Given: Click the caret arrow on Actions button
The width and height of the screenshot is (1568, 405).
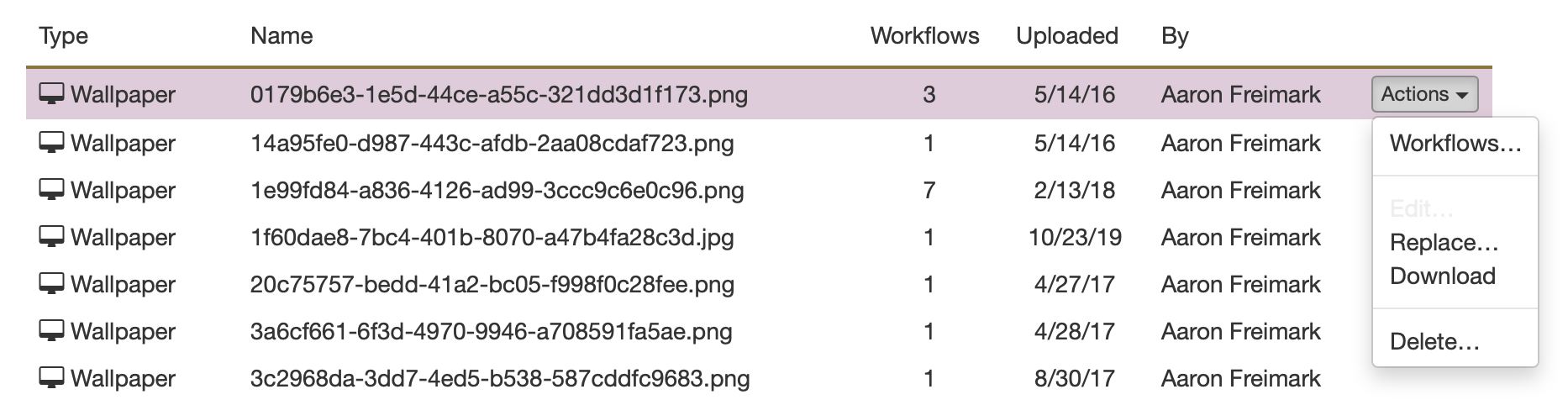Looking at the screenshot, I should pos(1462,96).
